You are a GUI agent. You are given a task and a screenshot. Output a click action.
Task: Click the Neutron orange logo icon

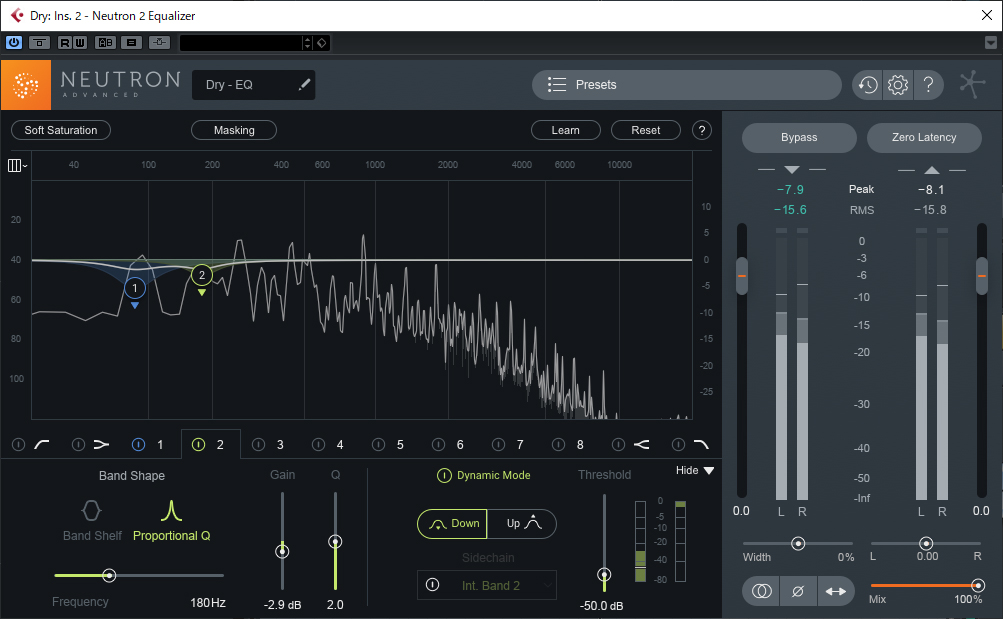(x=26, y=85)
